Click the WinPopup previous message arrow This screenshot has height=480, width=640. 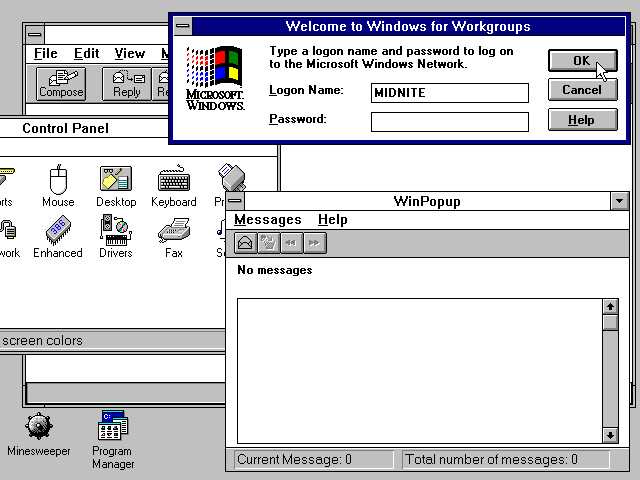click(291, 243)
